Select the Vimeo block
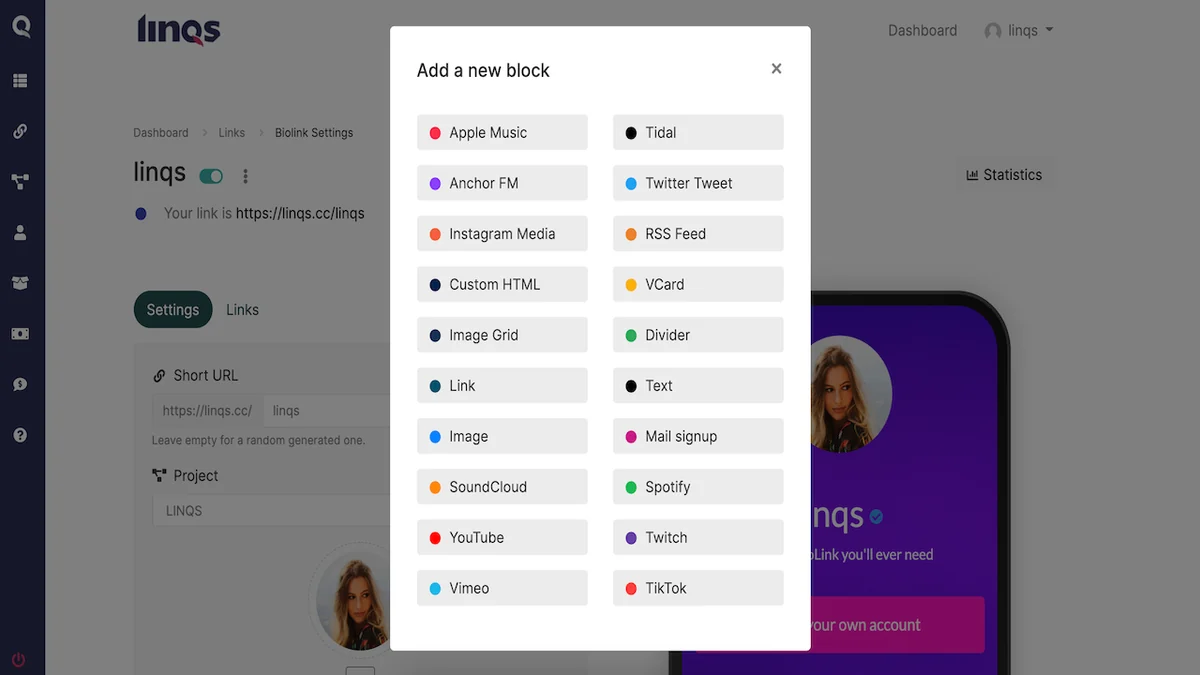 [502, 588]
